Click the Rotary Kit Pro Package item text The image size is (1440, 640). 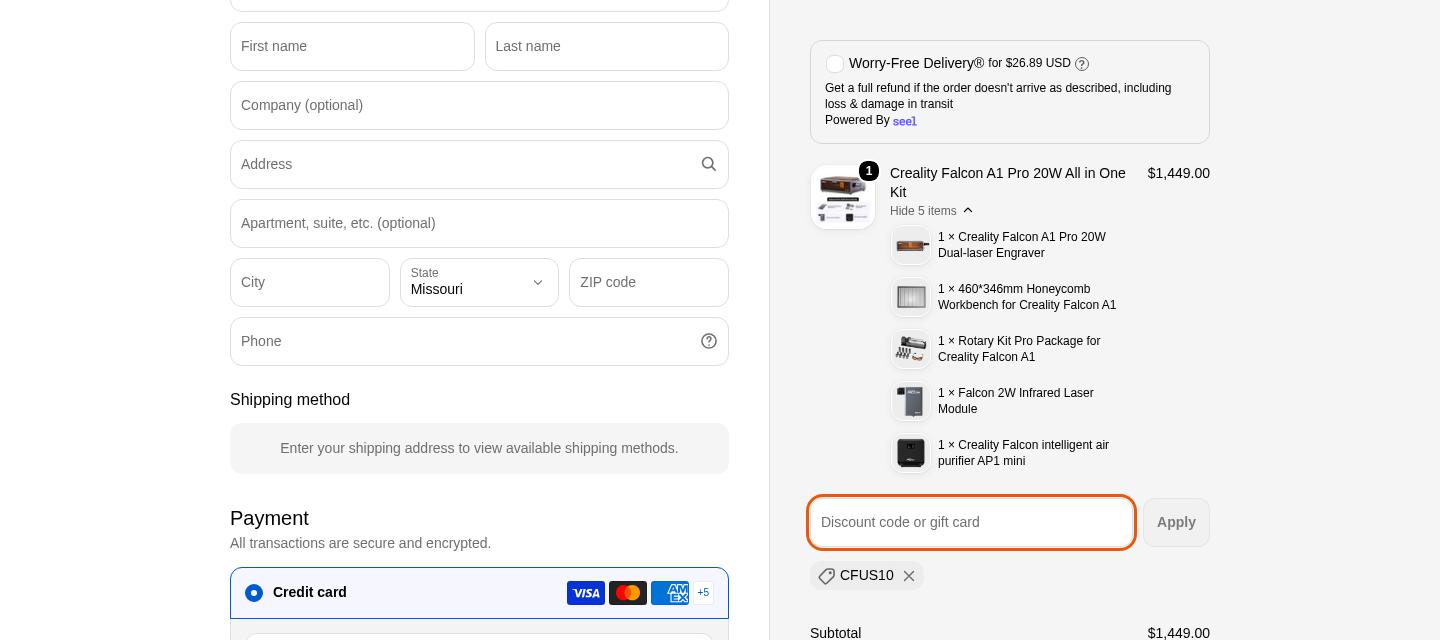[x=1019, y=349]
